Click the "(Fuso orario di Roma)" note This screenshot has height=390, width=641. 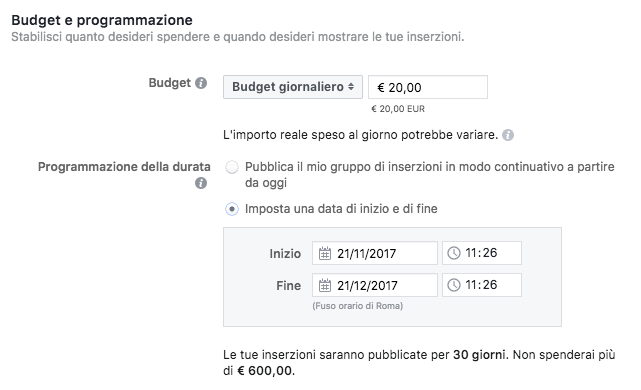357,306
